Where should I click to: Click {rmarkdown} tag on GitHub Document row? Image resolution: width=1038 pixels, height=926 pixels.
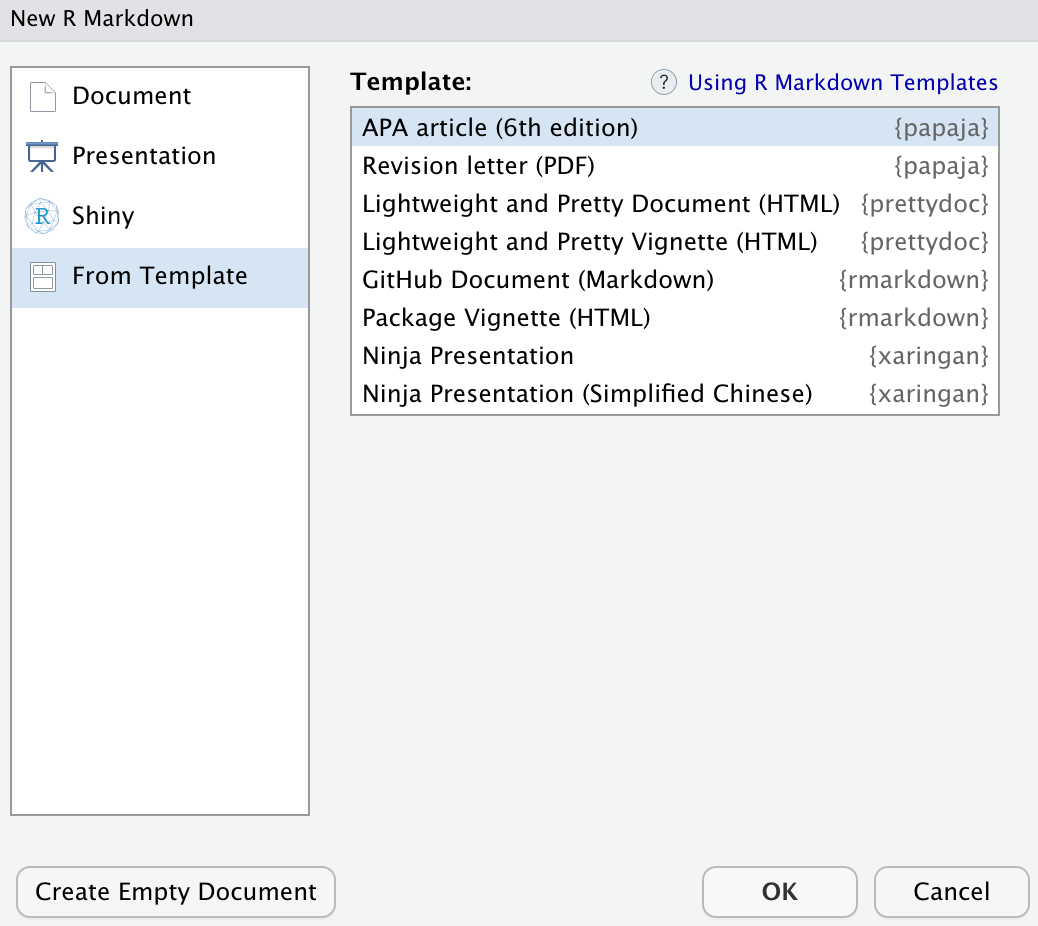tap(914, 280)
